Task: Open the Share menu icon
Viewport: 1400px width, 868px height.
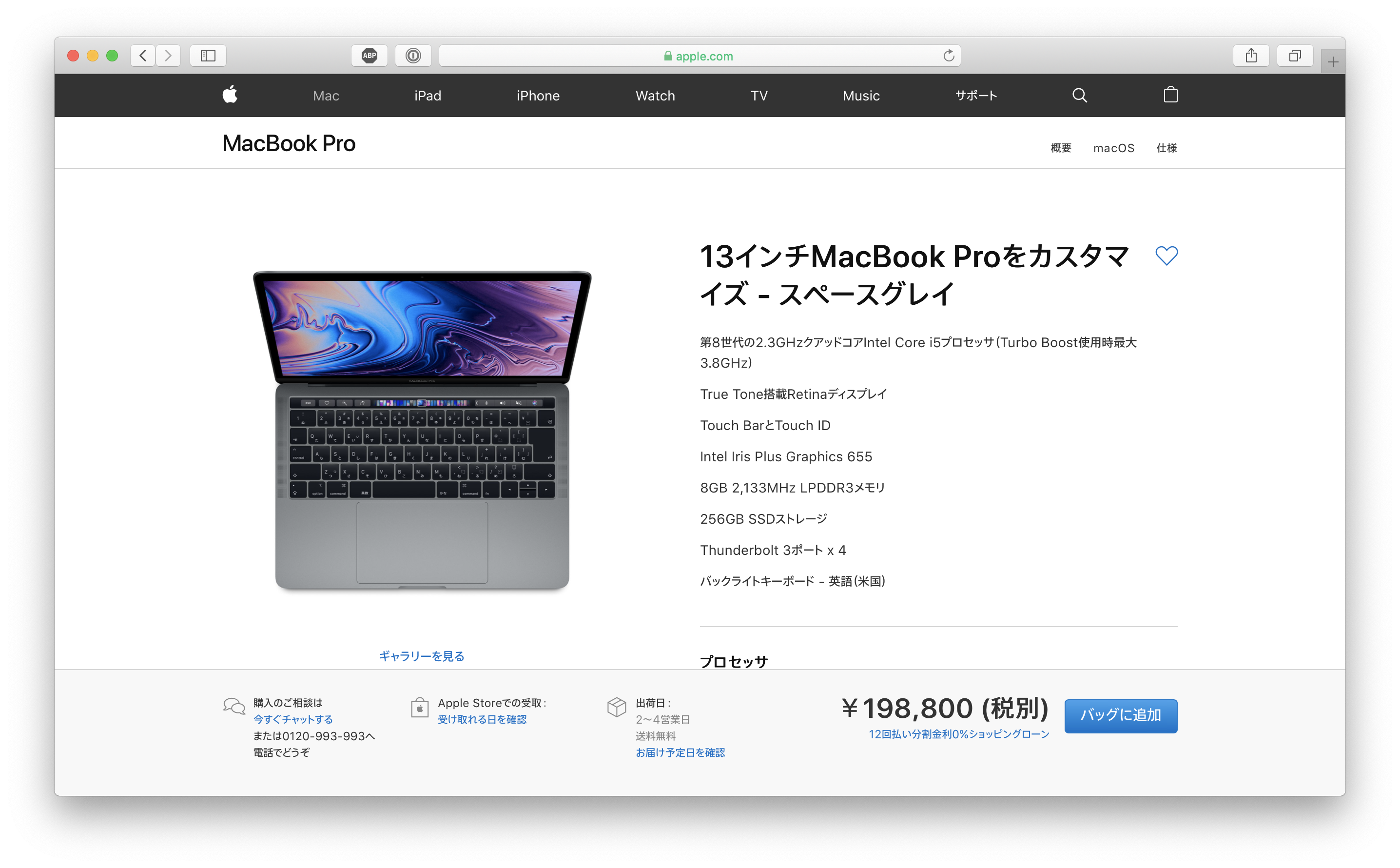Action: 1251,56
